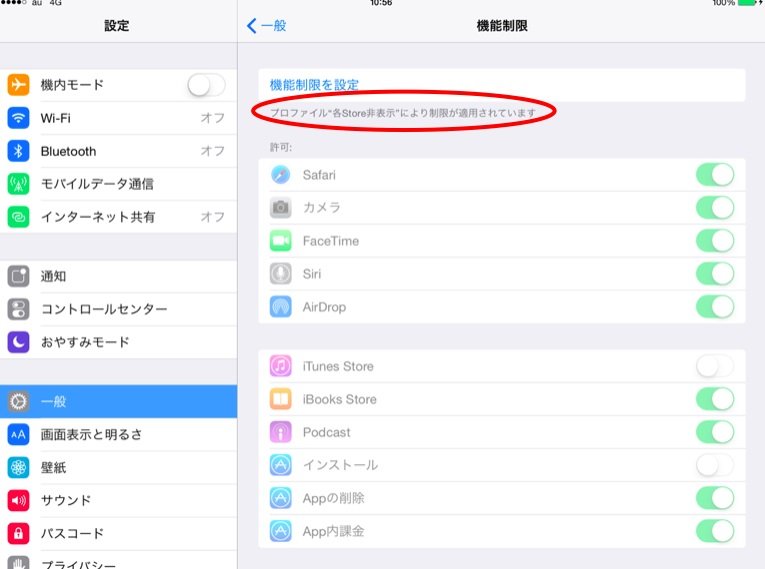Image resolution: width=765 pixels, height=569 pixels.
Task: Toggle the Safari switch
Action: point(715,175)
